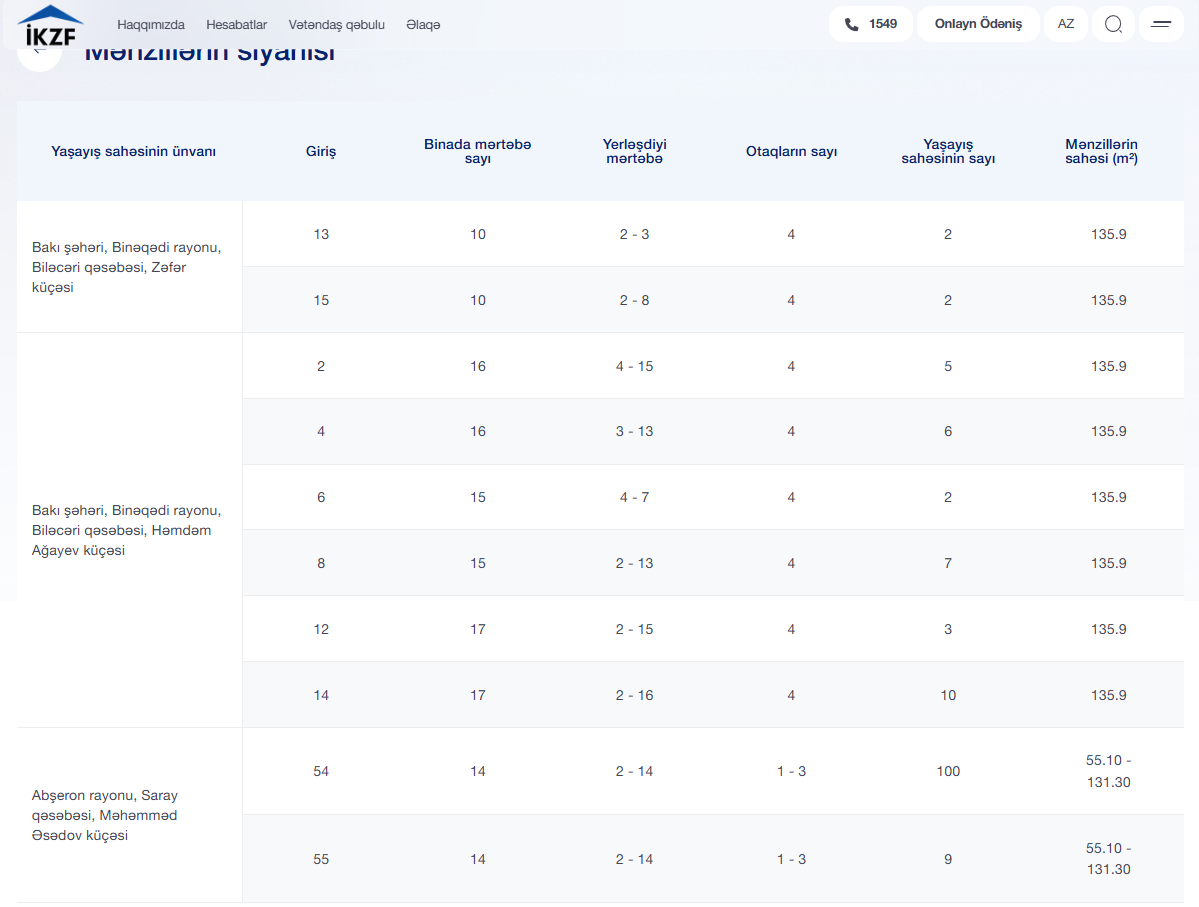Select the Həmdəm Ağayev küçəsi address cell

coord(129,530)
